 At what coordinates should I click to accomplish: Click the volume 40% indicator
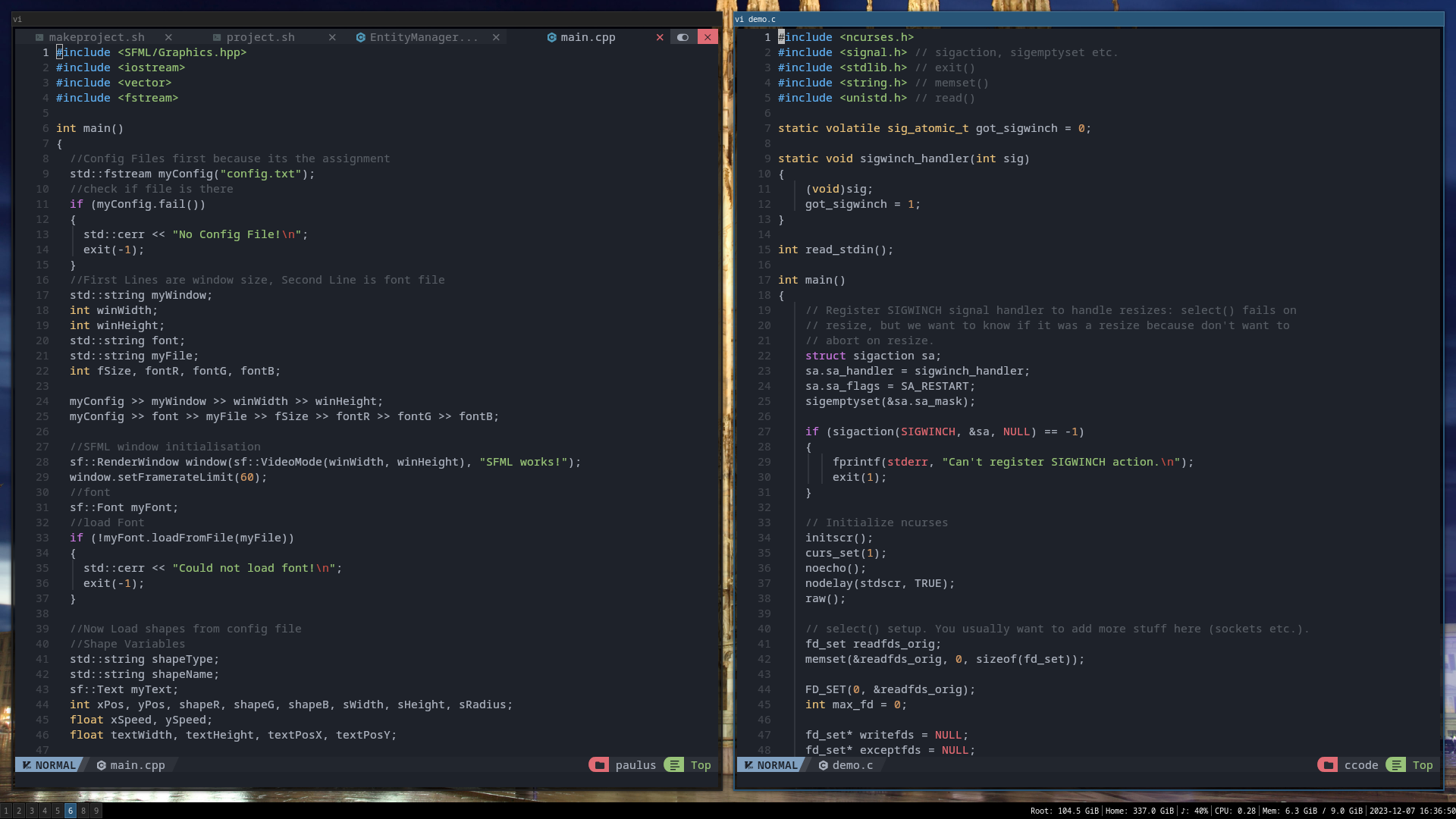[x=1194, y=811]
